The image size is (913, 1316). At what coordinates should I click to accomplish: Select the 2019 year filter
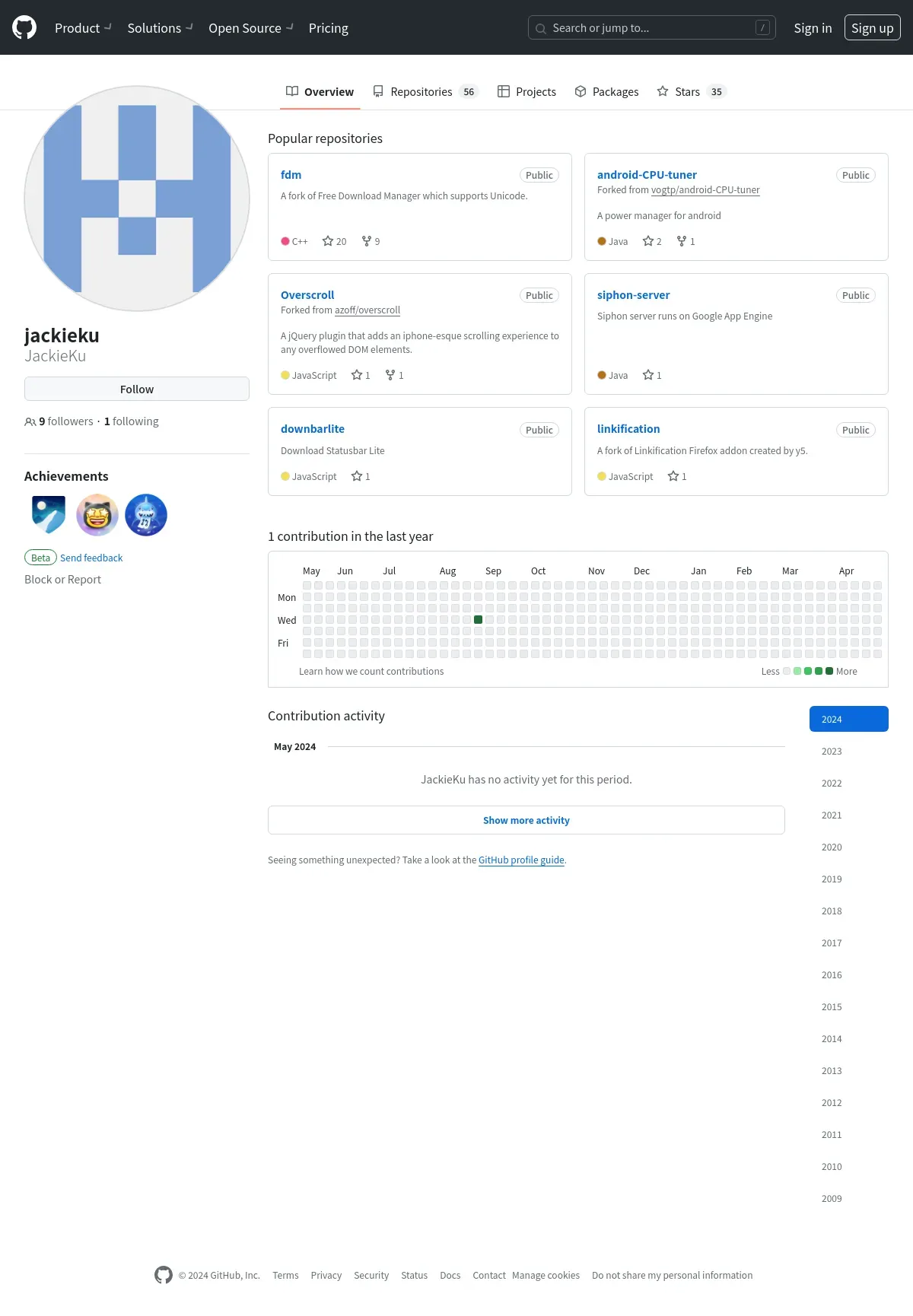(x=849, y=879)
